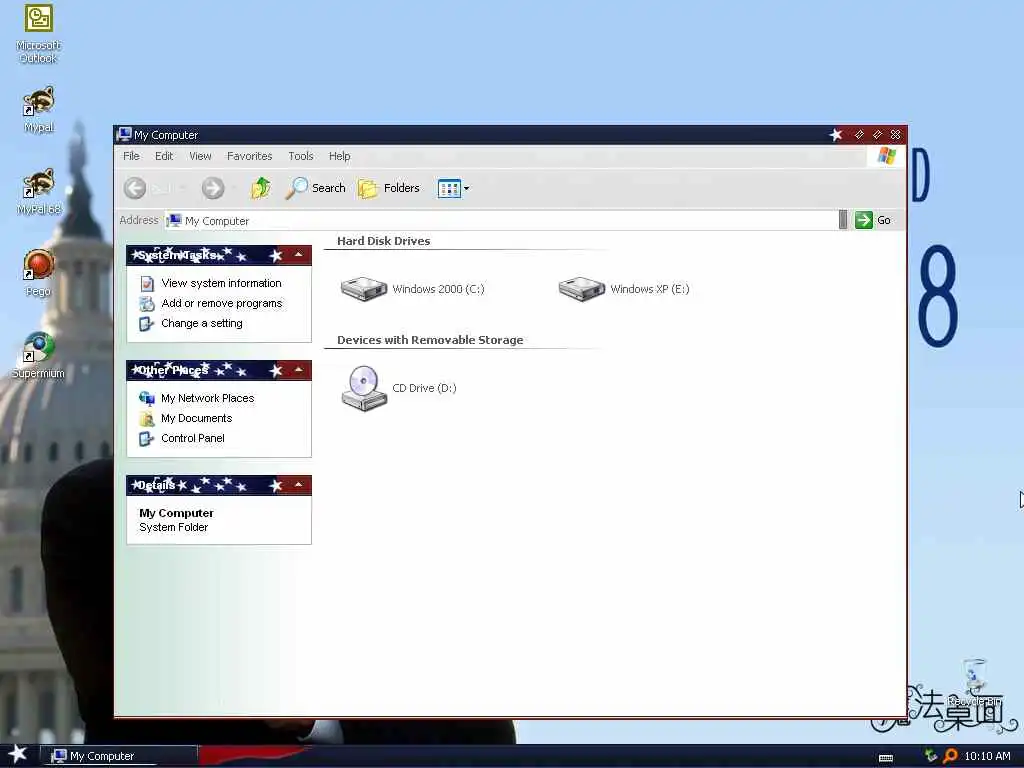This screenshot has height=768, width=1024.
Task: Open the Search pane
Action: (x=315, y=188)
